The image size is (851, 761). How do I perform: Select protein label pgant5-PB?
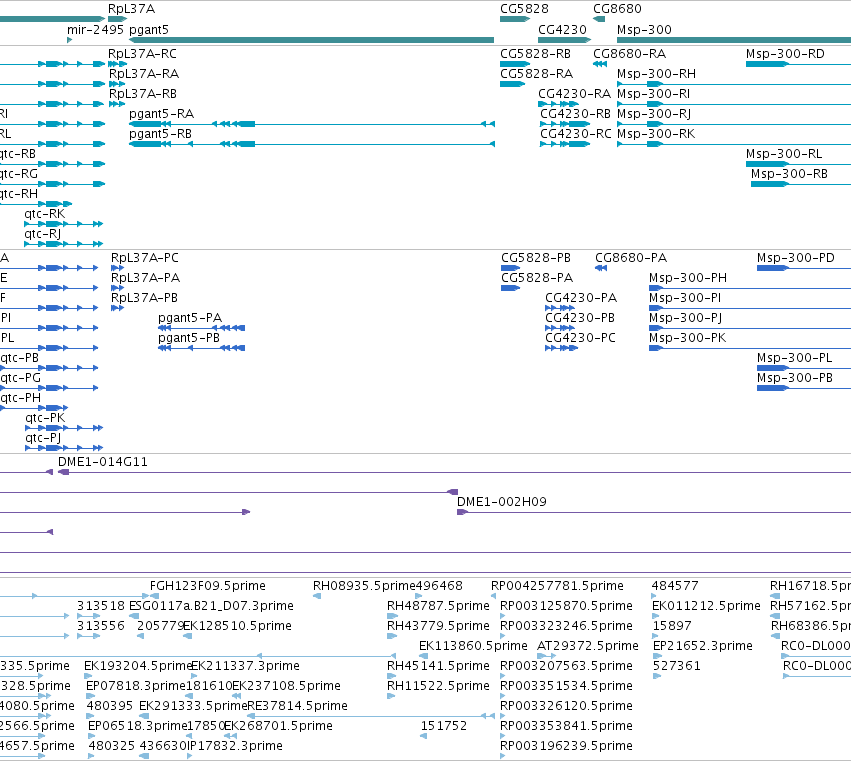[189, 338]
